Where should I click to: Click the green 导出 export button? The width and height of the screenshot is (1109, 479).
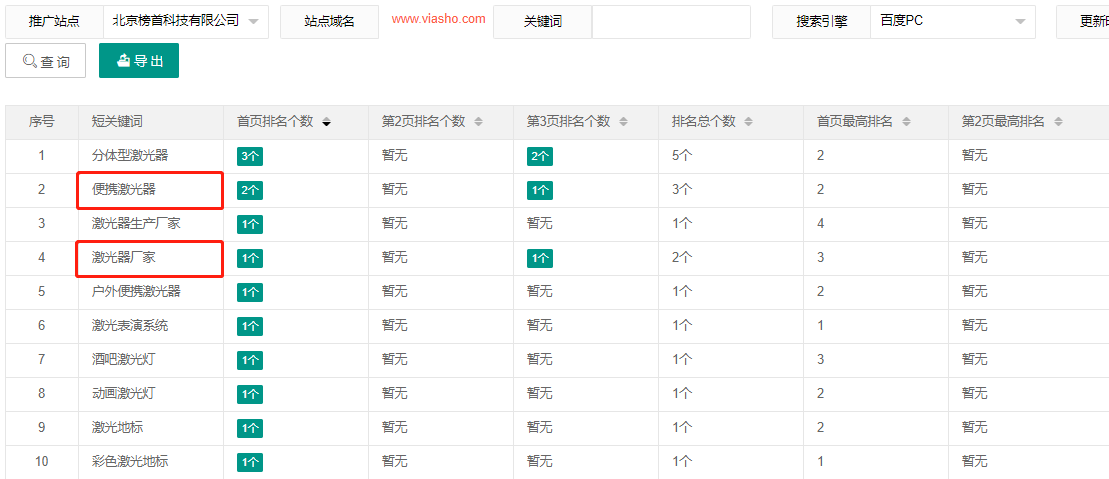(x=139, y=61)
